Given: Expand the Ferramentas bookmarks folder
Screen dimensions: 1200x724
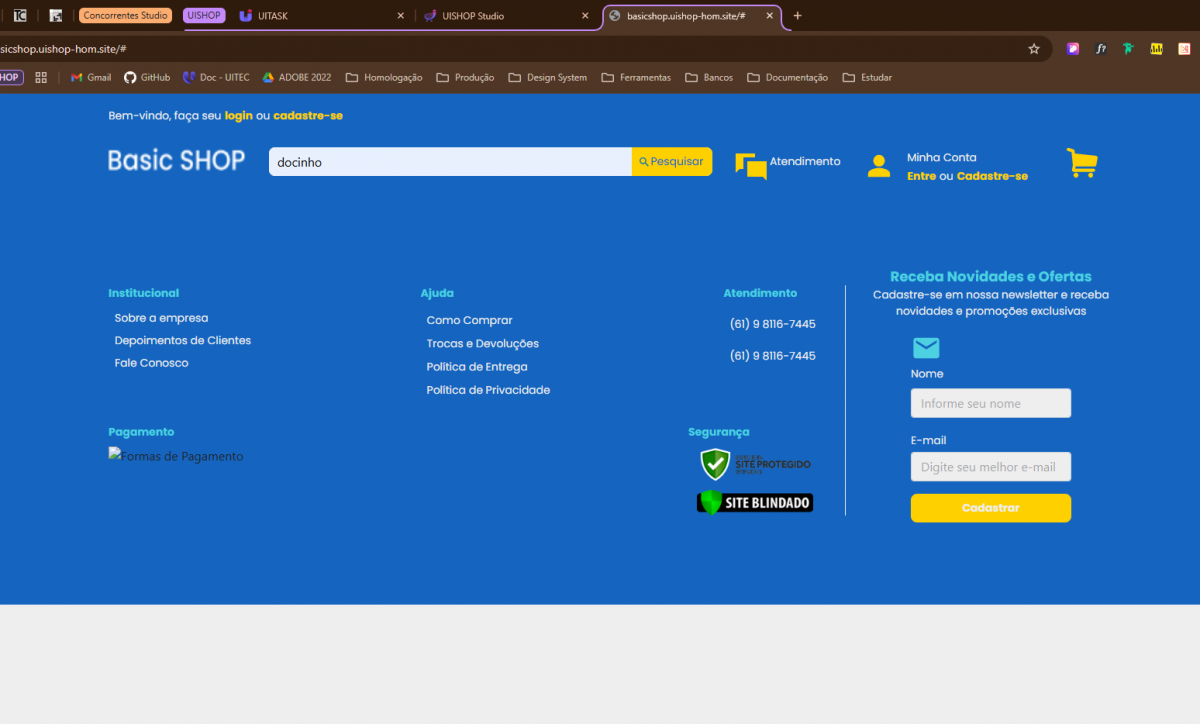Looking at the screenshot, I should 636,77.
